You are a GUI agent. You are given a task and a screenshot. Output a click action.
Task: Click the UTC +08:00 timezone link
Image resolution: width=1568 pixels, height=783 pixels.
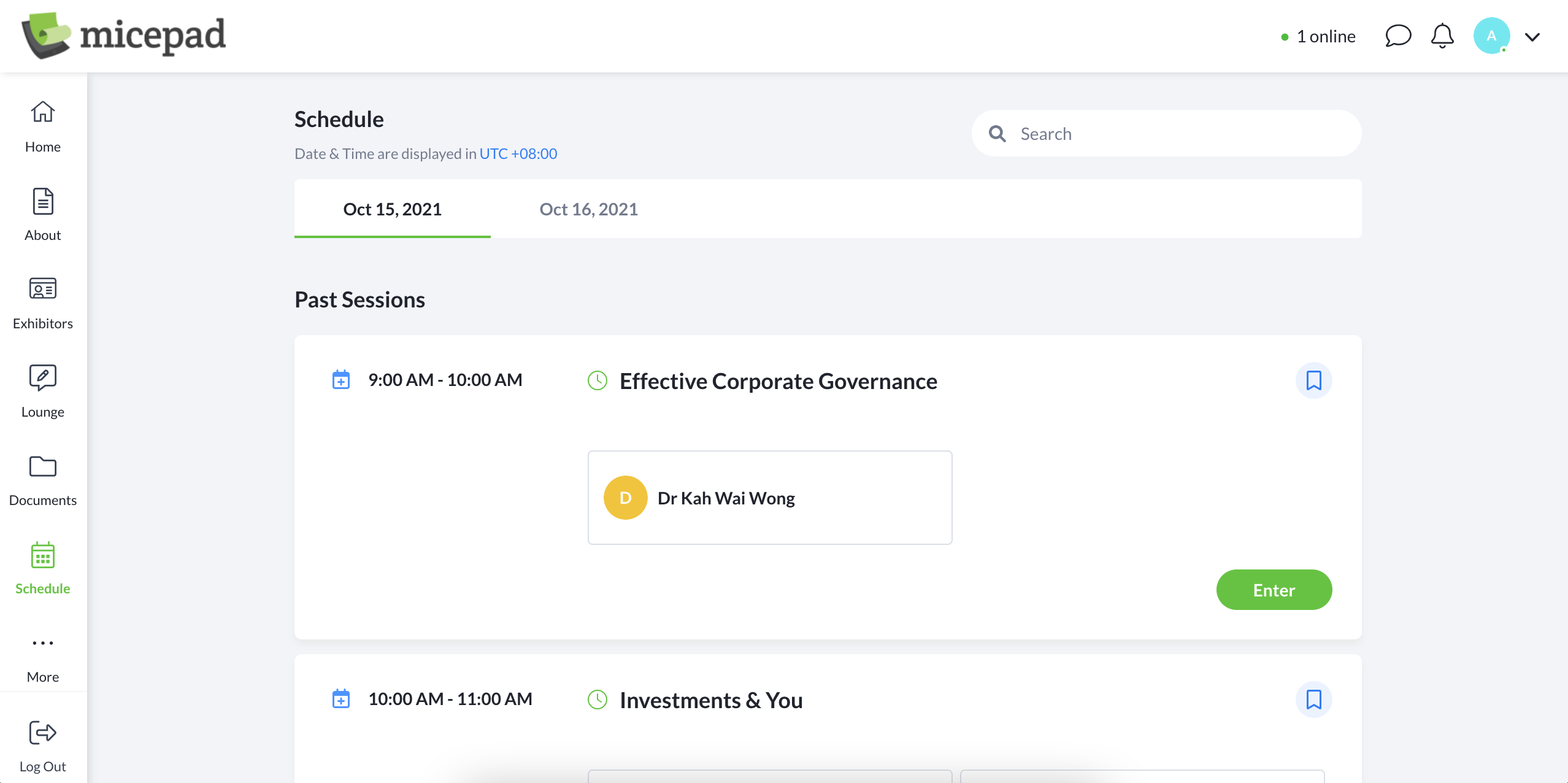(518, 153)
